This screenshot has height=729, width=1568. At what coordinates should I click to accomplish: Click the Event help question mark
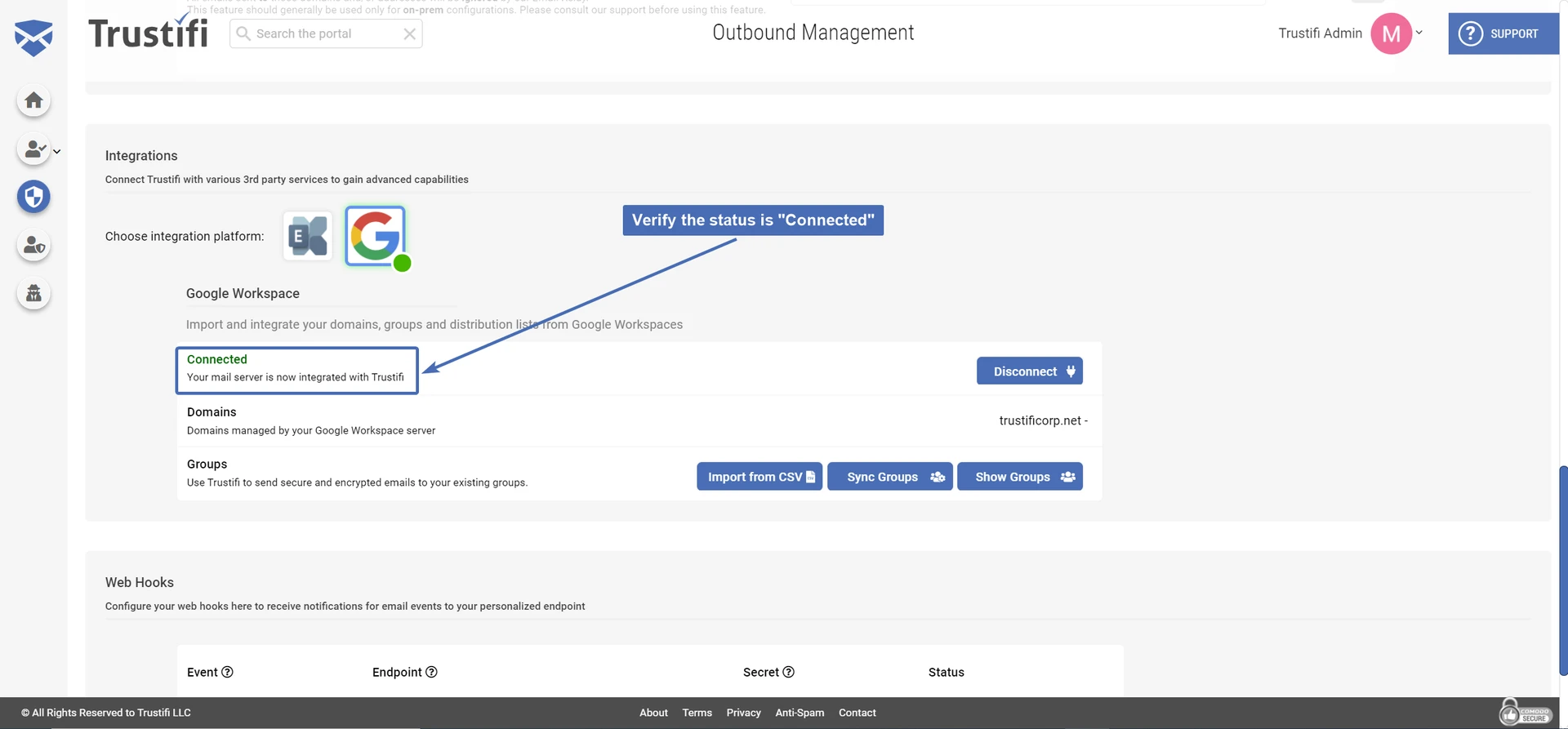(228, 672)
